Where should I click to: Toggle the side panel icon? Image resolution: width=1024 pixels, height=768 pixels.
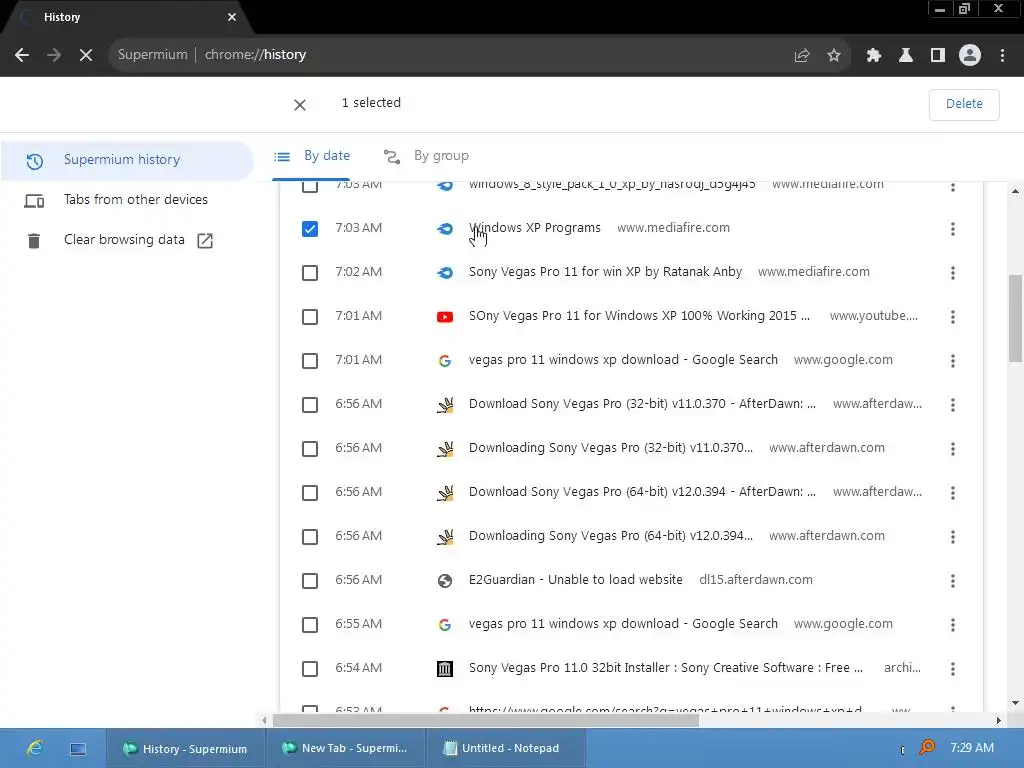pos(938,55)
